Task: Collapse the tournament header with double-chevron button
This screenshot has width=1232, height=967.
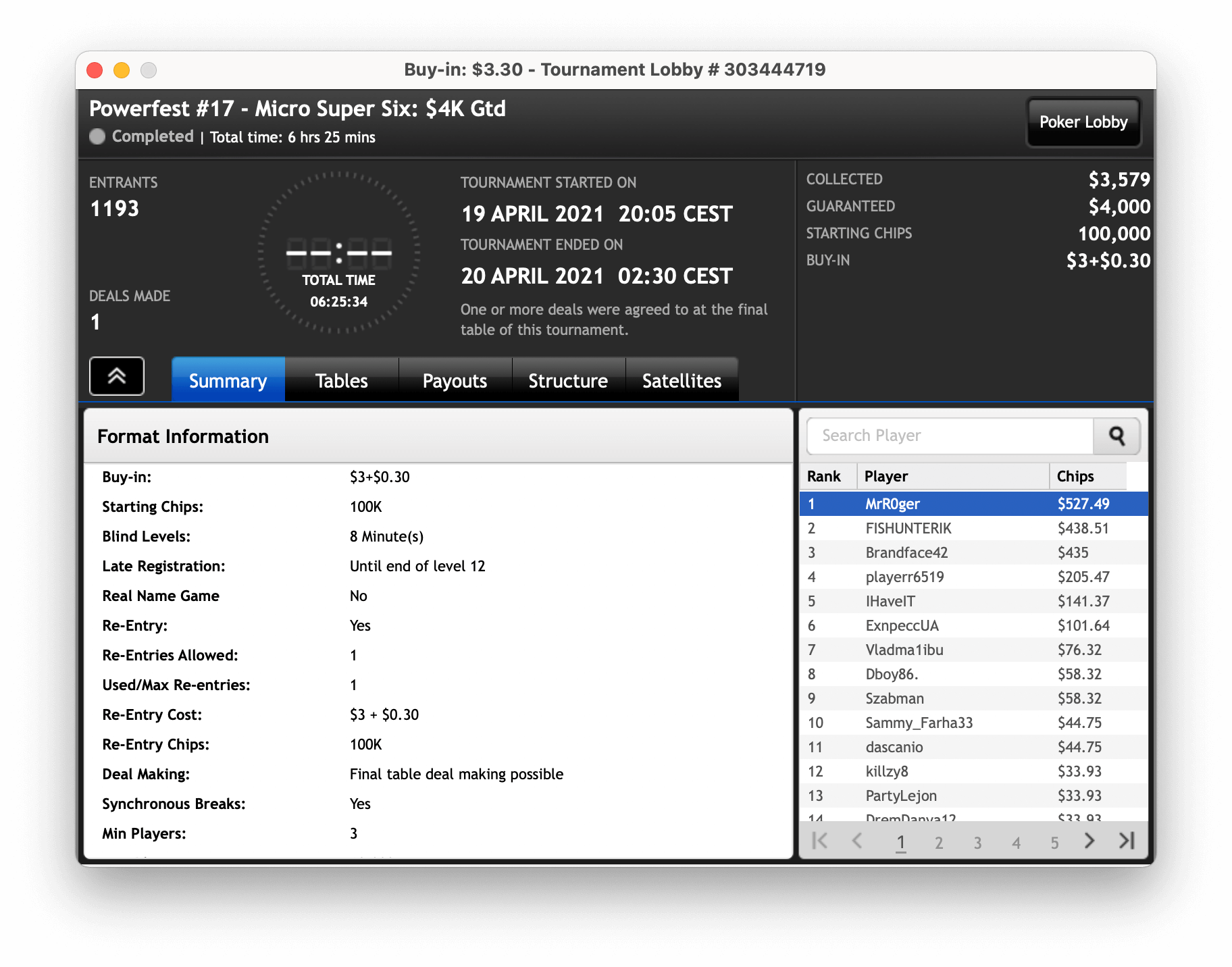Action: 117,376
